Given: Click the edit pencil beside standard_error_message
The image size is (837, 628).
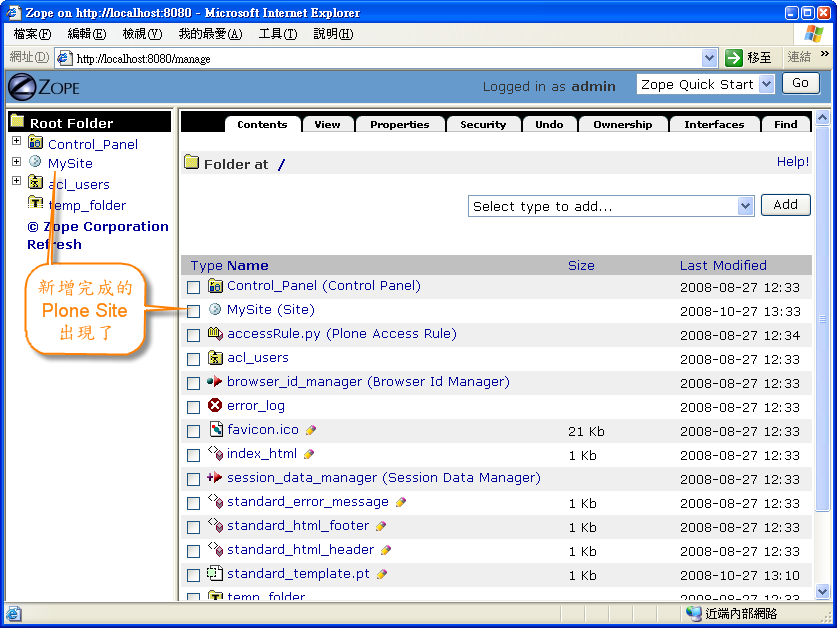Looking at the screenshot, I should tap(401, 502).
